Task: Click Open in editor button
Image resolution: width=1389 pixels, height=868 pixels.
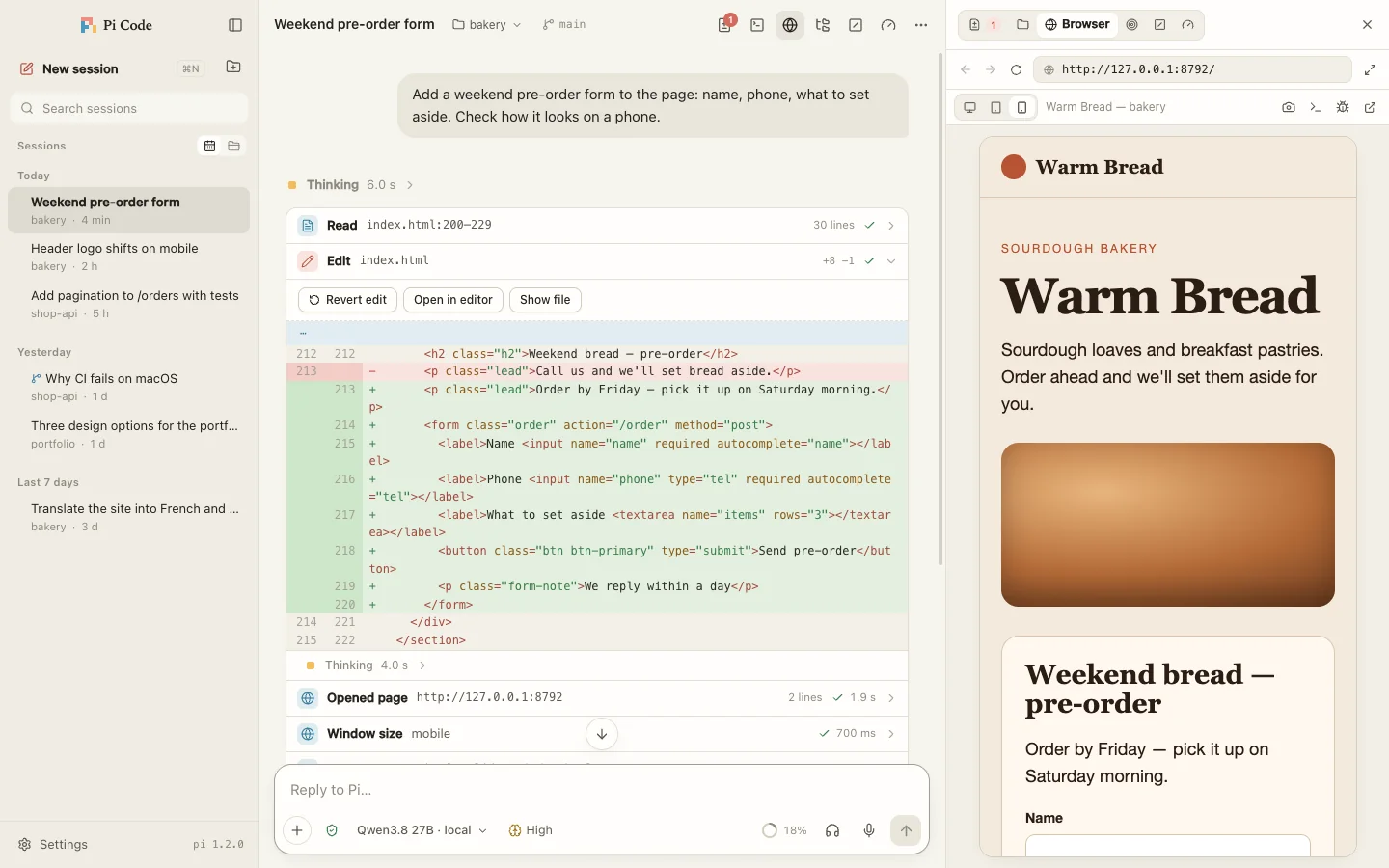Action: tap(453, 300)
